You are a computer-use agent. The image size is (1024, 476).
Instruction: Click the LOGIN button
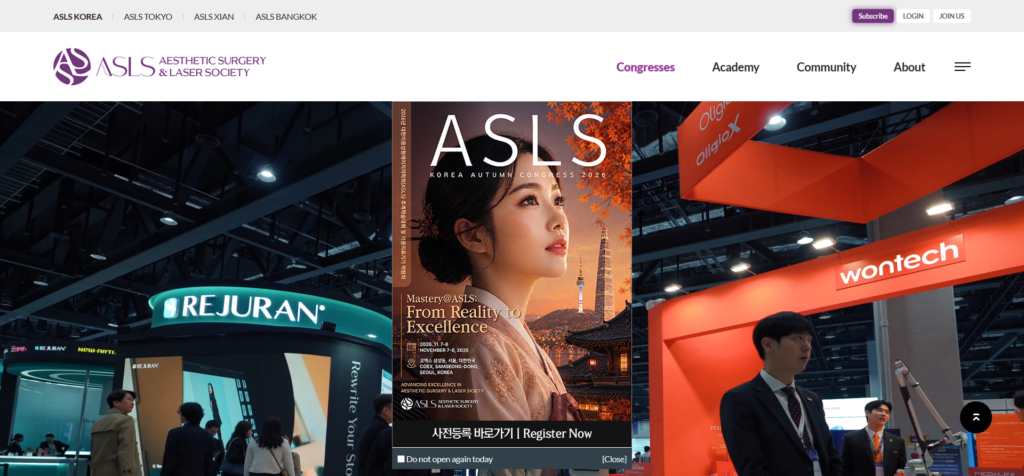click(x=913, y=16)
